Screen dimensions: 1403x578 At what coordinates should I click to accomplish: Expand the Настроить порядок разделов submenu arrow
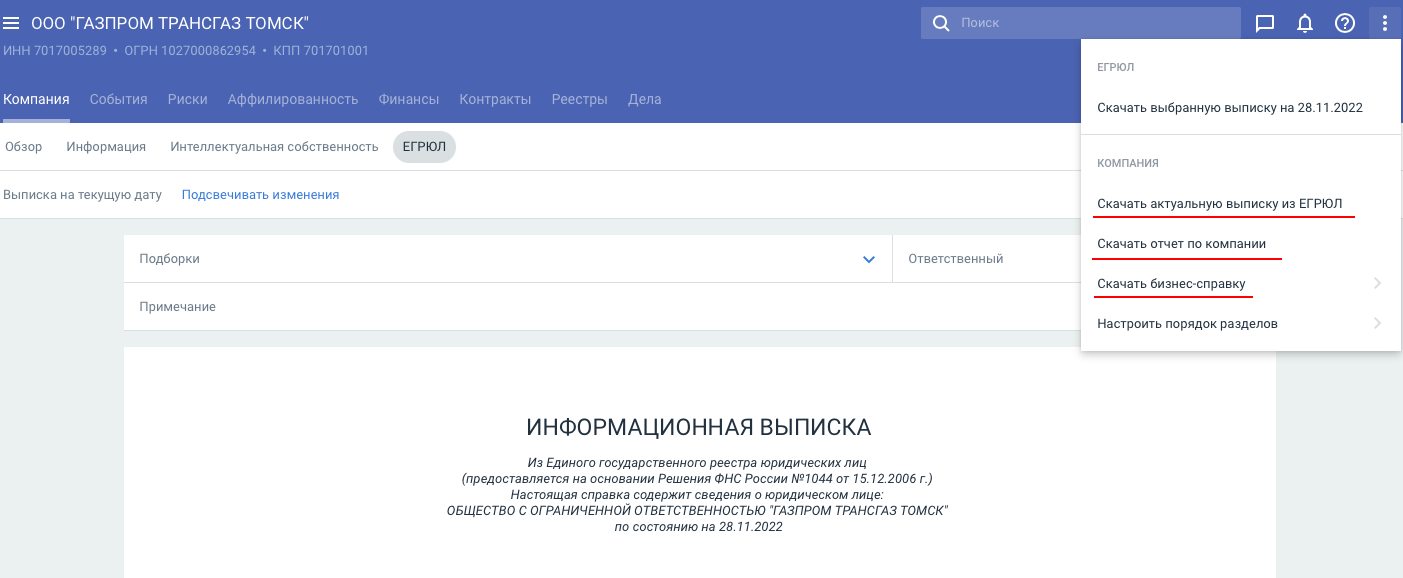1377,323
